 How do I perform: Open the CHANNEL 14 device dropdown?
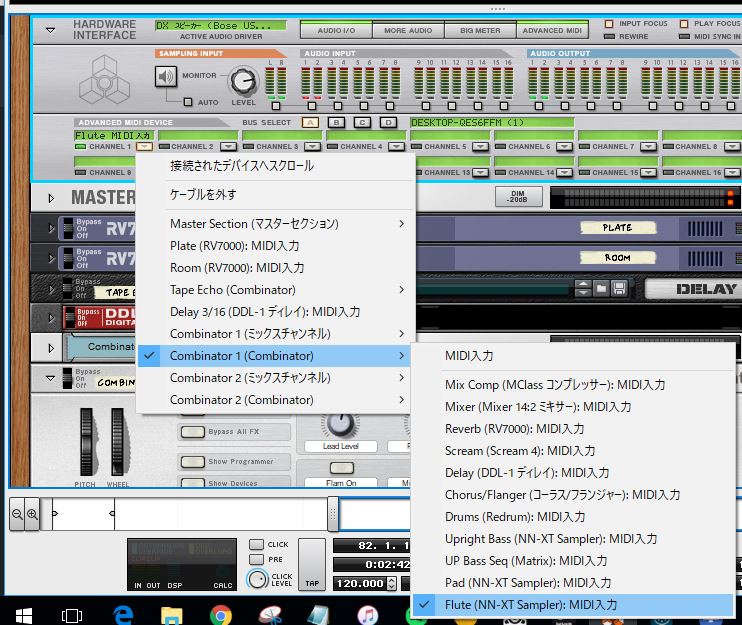(x=565, y=173)
